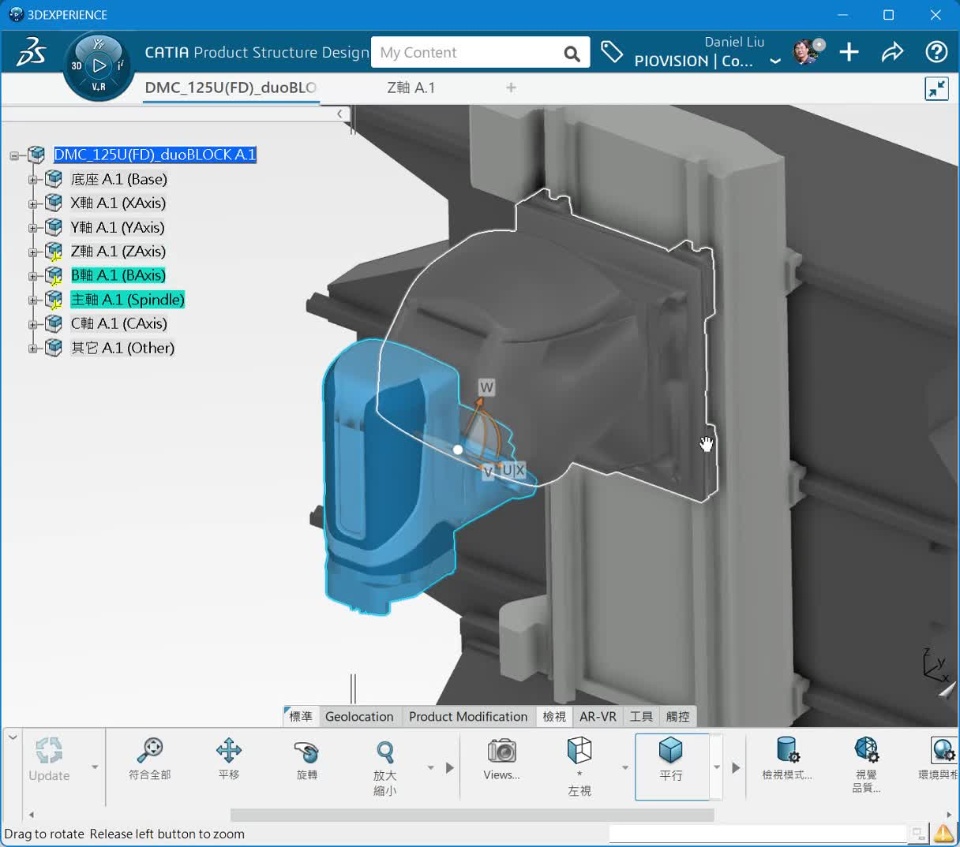This screenshot has width=960, height=847.
Task: Expand the B軸 A.1 (BAxis) node
Action: tap(32, 276)
